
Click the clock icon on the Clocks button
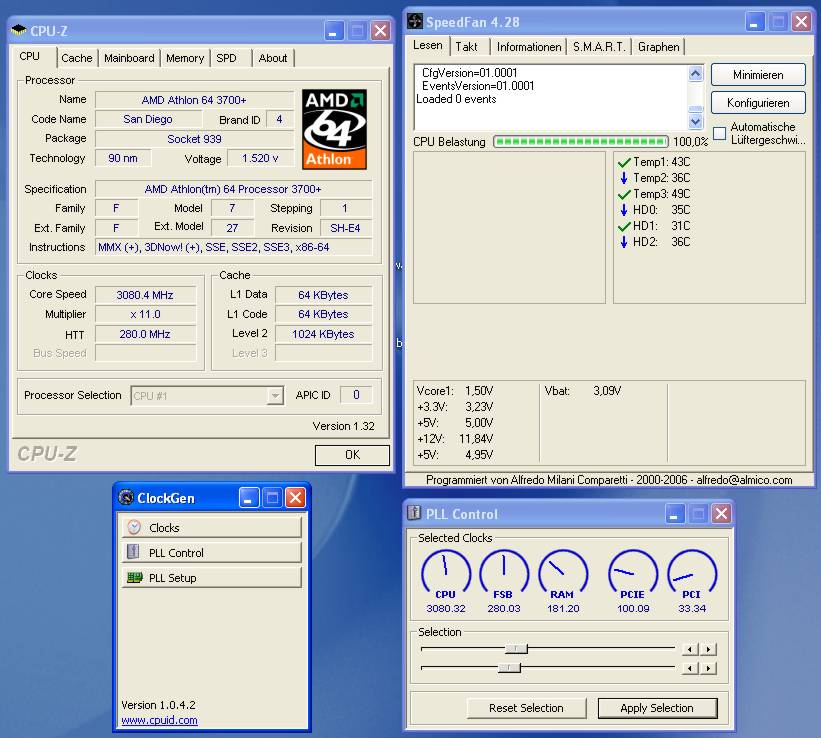[134, 527]
